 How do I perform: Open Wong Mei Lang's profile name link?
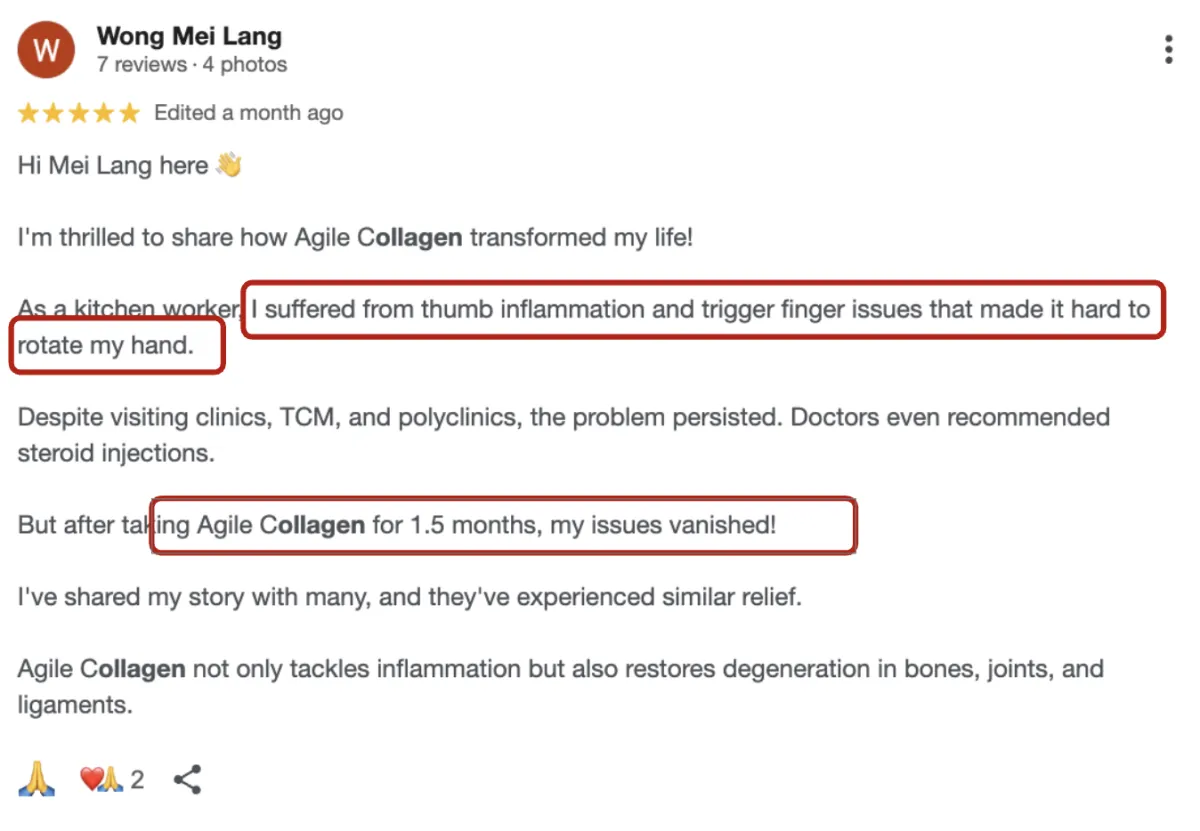point(189,37)
